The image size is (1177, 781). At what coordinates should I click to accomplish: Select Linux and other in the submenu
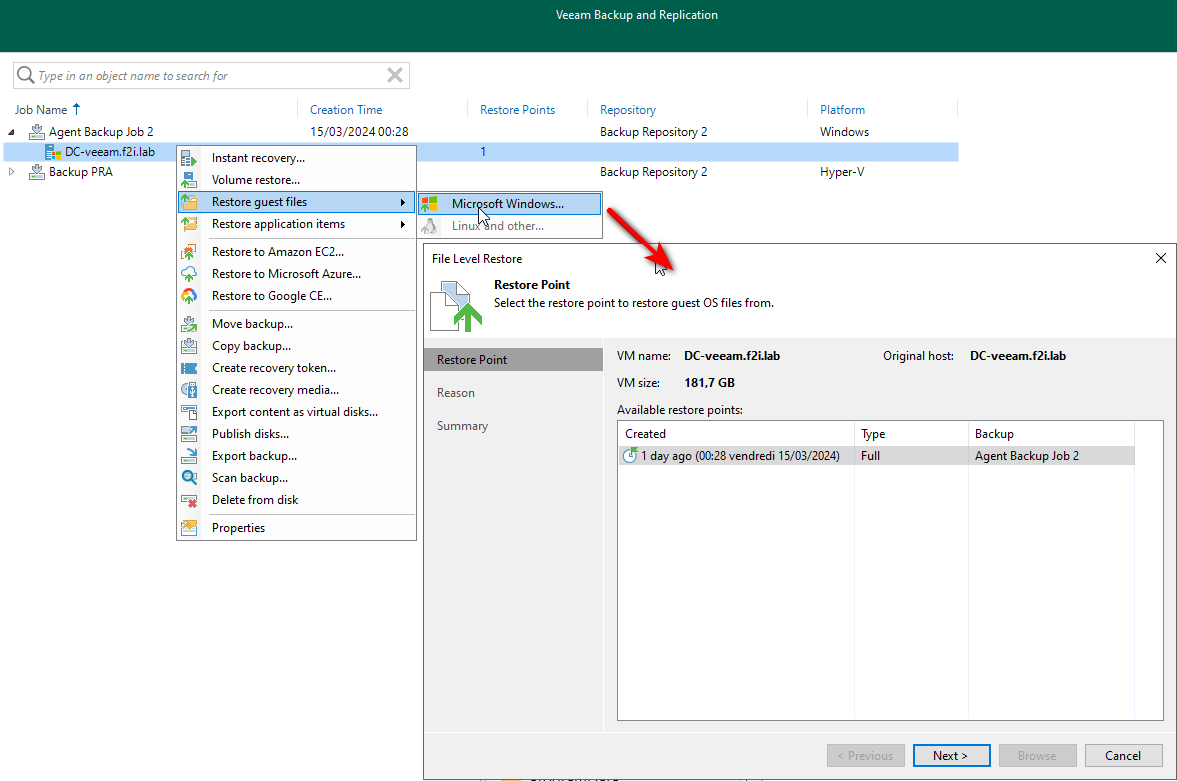click(x=510, y=226)
